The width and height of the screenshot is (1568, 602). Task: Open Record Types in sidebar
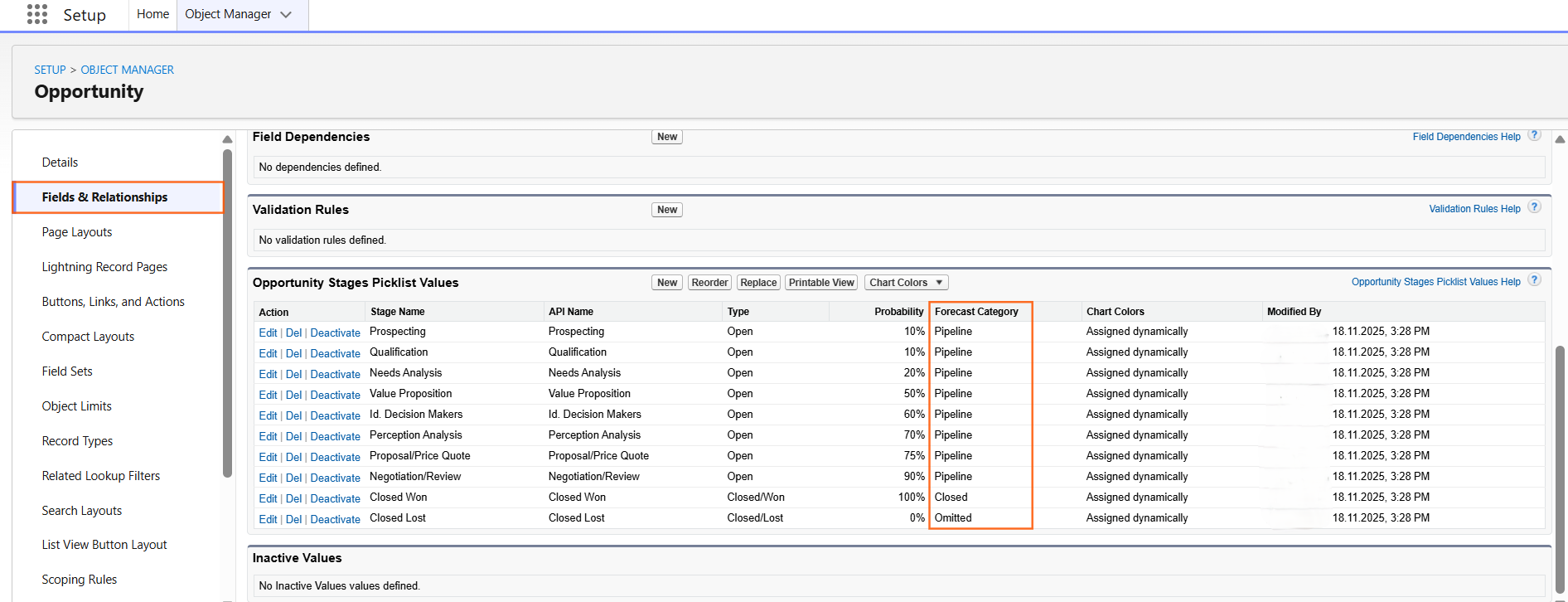(77, 441)
